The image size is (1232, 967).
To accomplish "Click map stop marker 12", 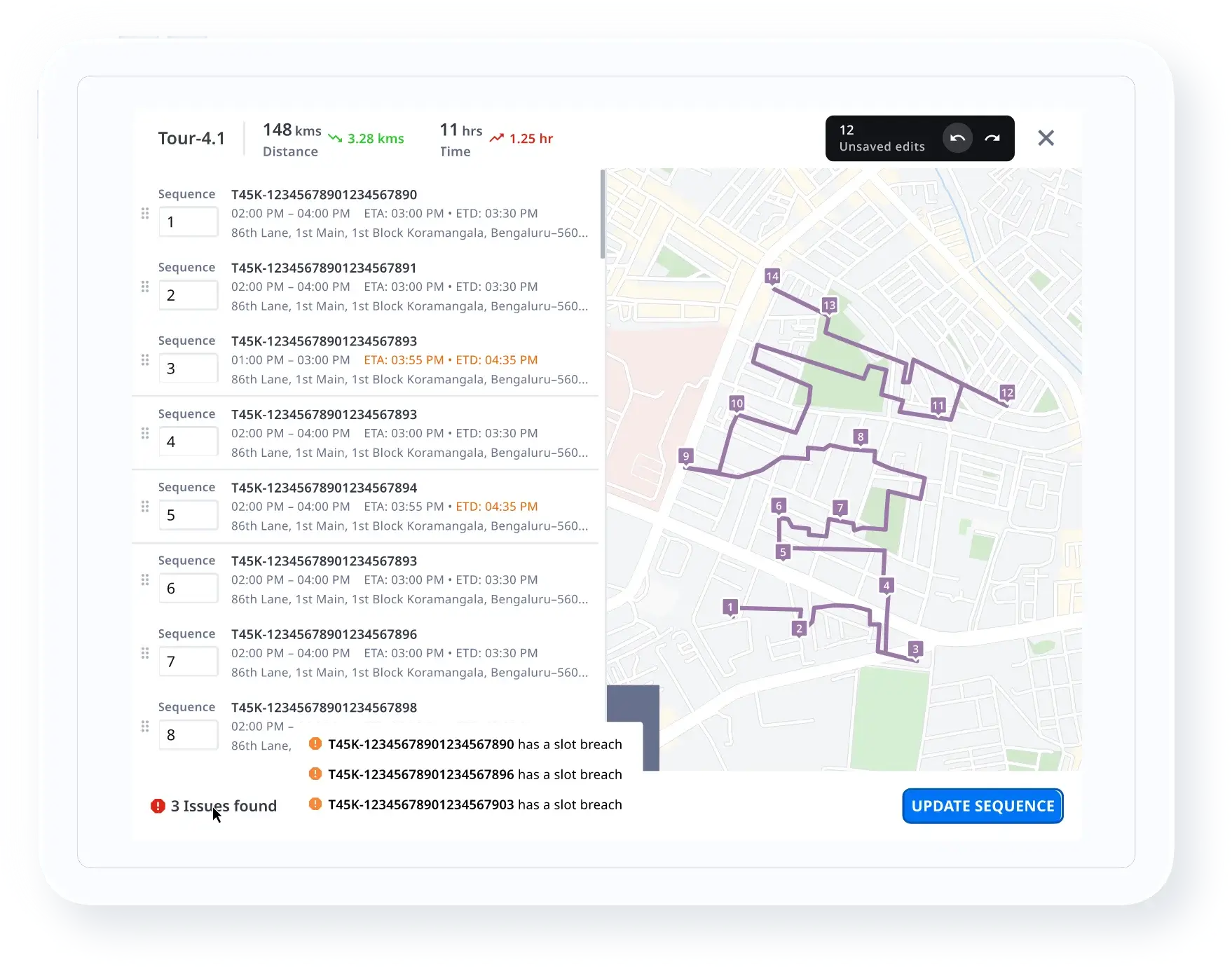I will (x=1007, y=393).
